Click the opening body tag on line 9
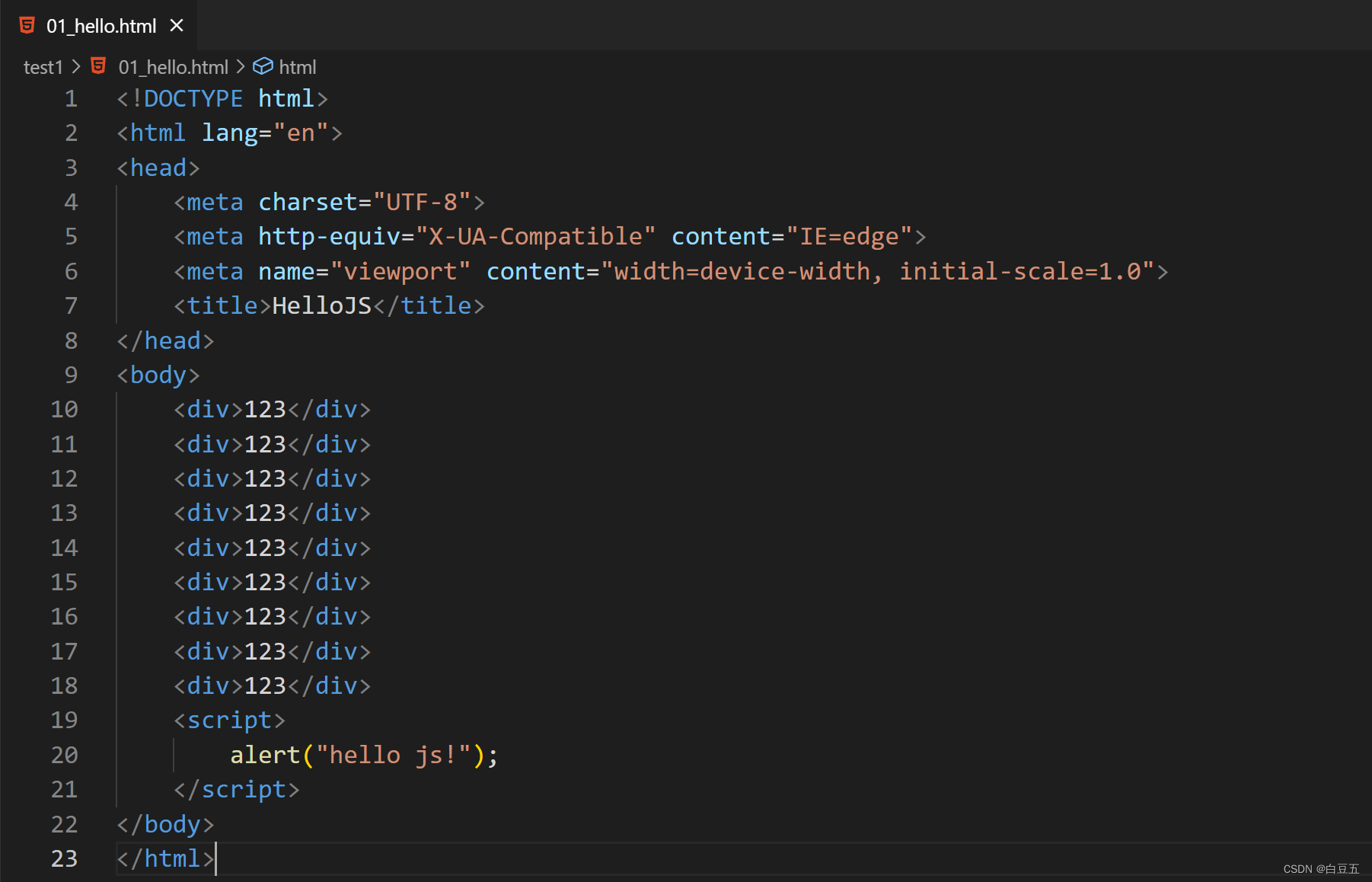The image size is (1372, 882). (158, 375)
